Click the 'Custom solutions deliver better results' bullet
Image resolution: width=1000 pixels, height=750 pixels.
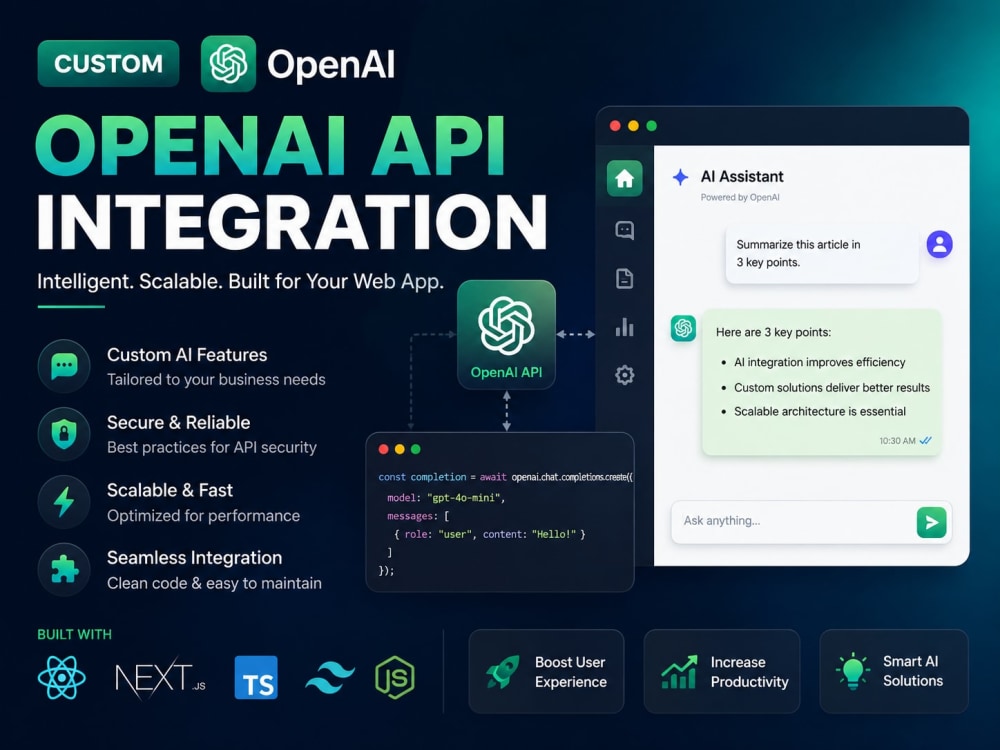pyautogui.click(x=832, y=388)
